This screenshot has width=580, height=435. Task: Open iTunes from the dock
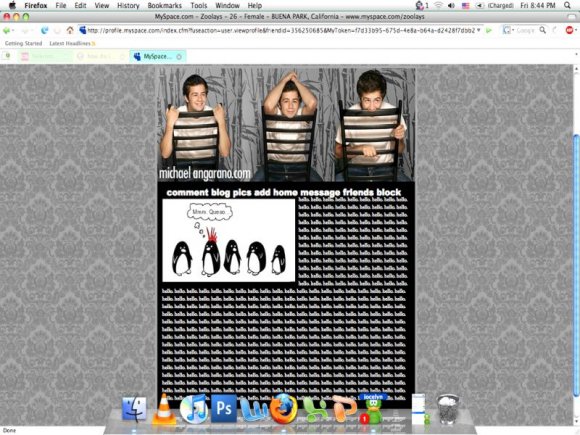tap(193, 409)
